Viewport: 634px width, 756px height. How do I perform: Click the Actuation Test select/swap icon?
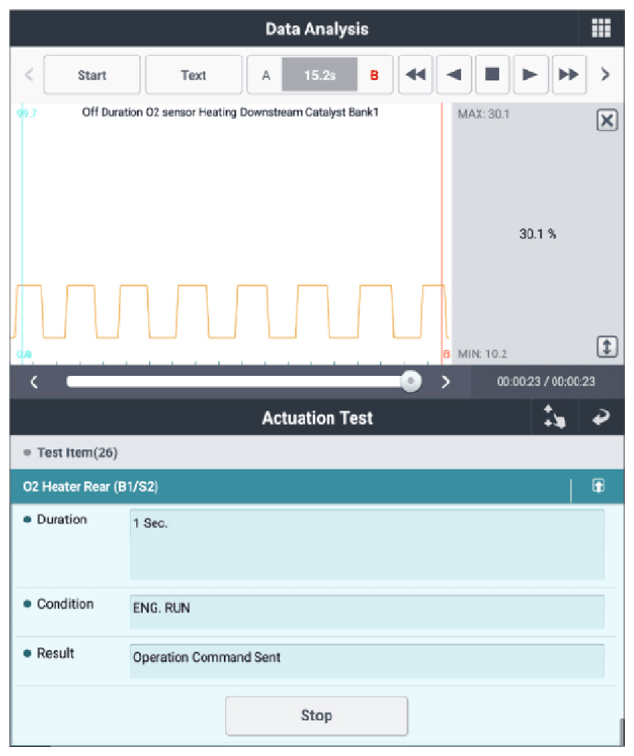pos(556,419)
